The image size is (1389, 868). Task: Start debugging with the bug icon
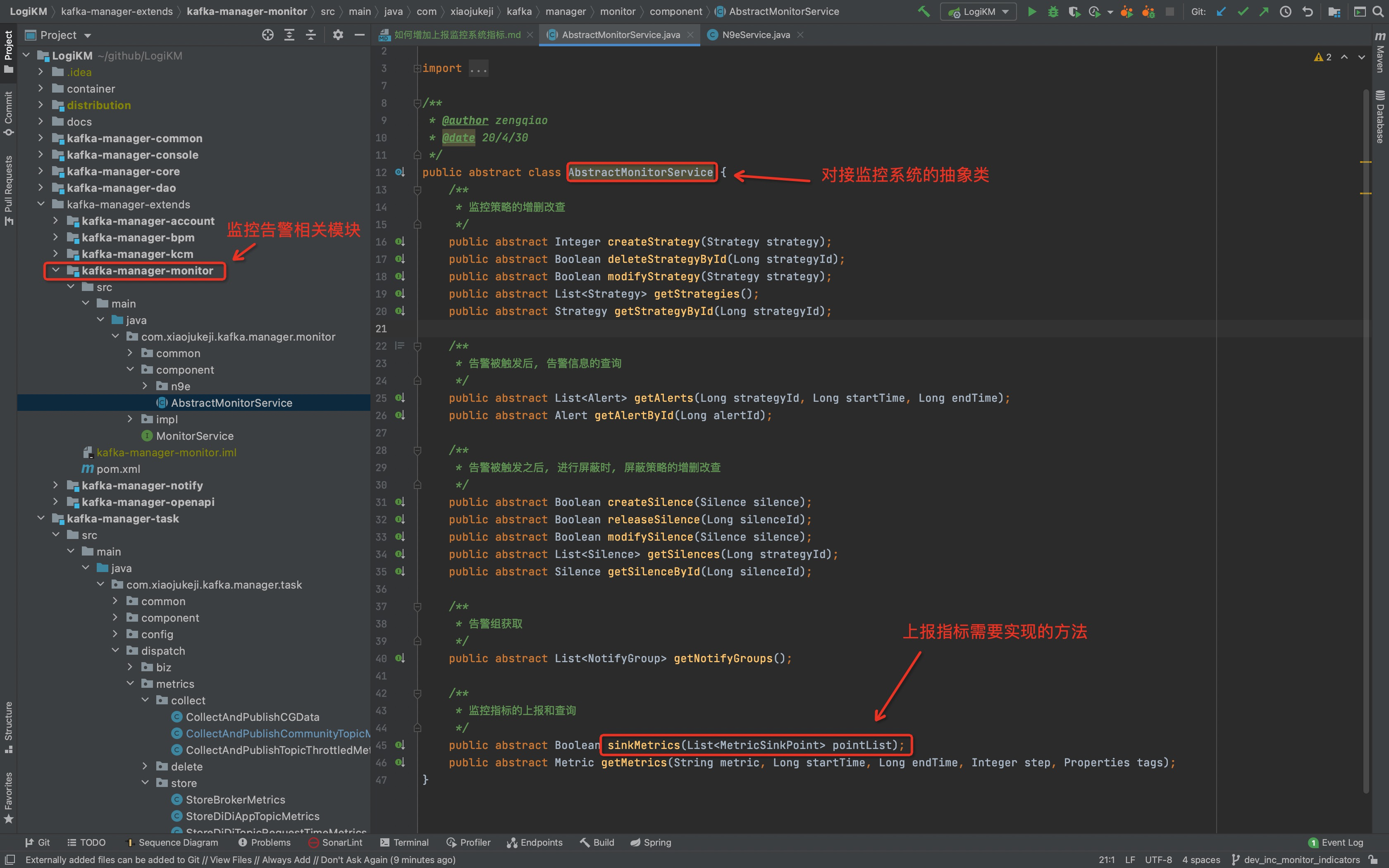[x=1052, y=12]
